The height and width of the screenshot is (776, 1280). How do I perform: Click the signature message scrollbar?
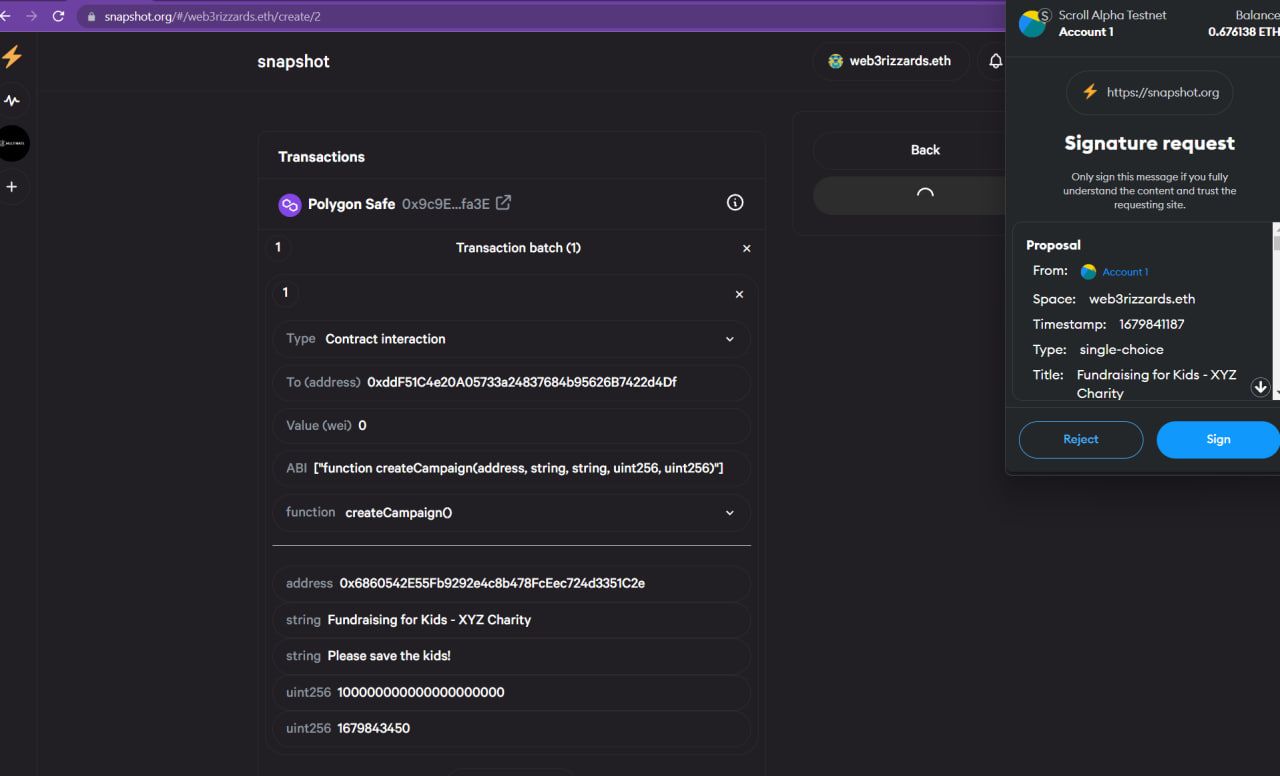pyautogui.click(x=1276, y=310)
